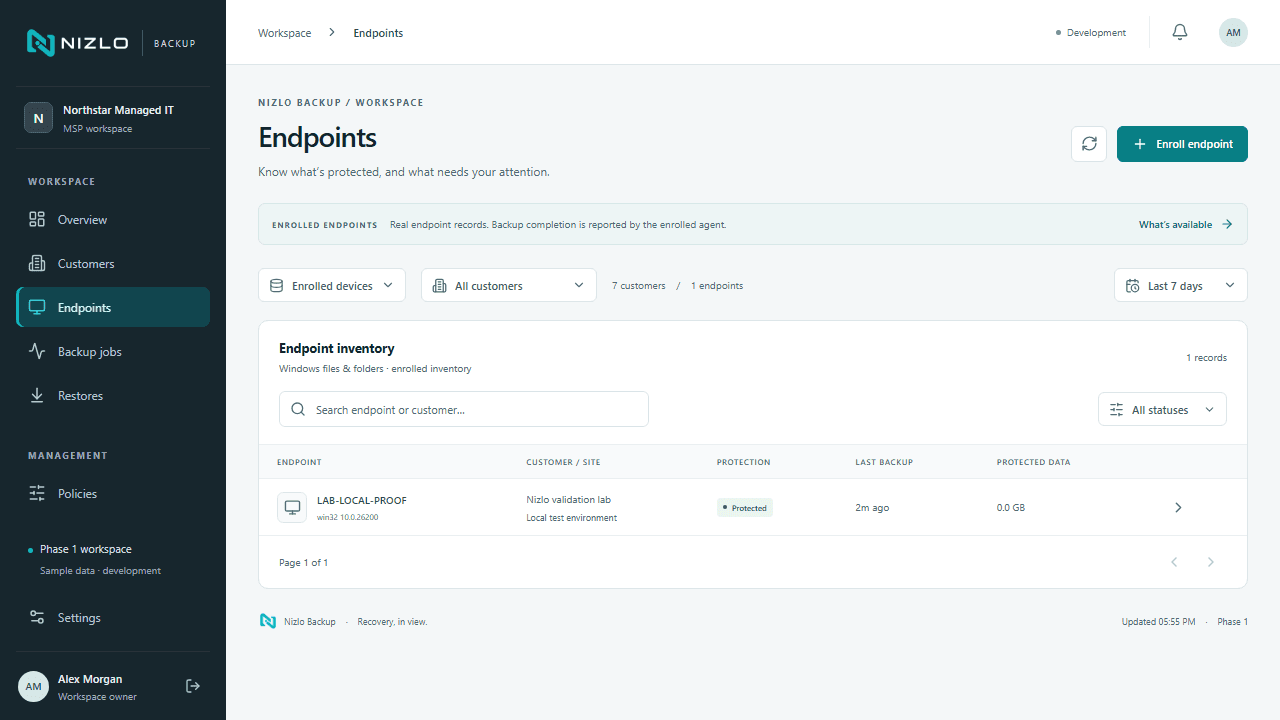Click the 7 customers count
Screen dimensions: 1280x720
(x=639, y=286)
